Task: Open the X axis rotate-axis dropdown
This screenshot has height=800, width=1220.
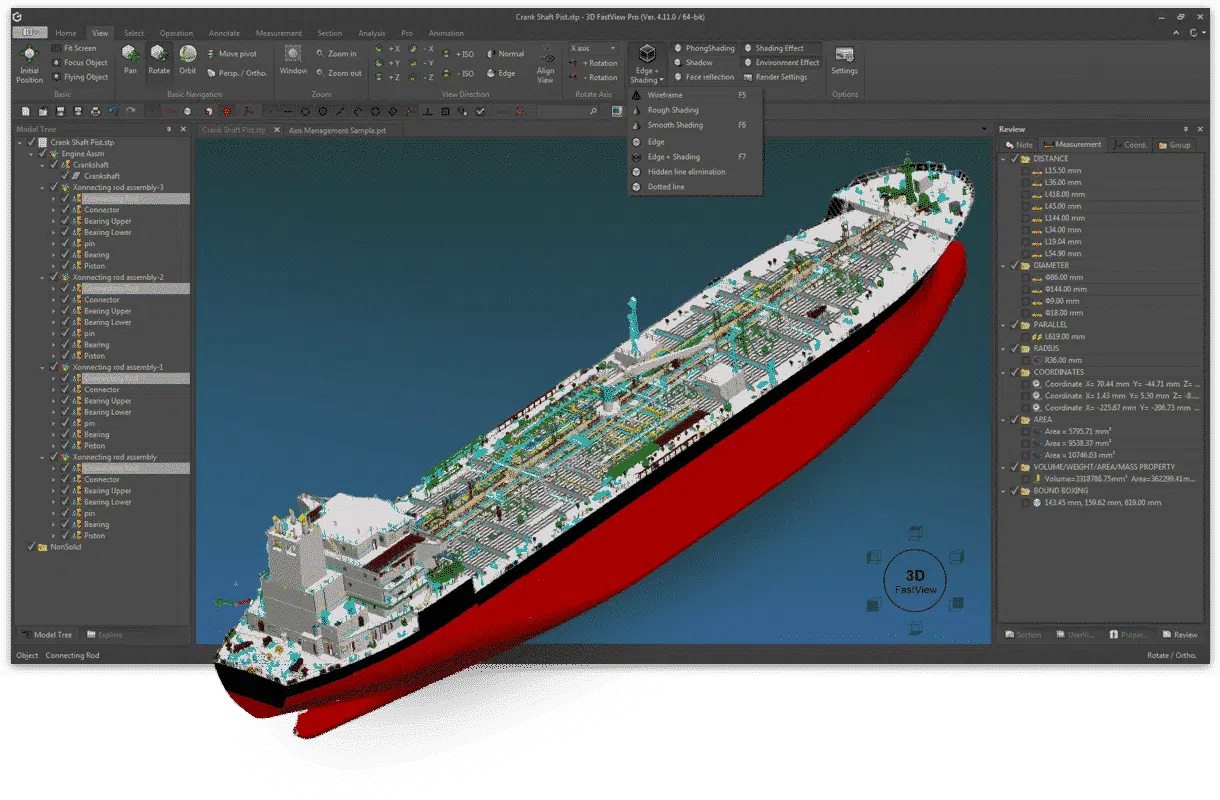Action: click(x=593, y=48)
